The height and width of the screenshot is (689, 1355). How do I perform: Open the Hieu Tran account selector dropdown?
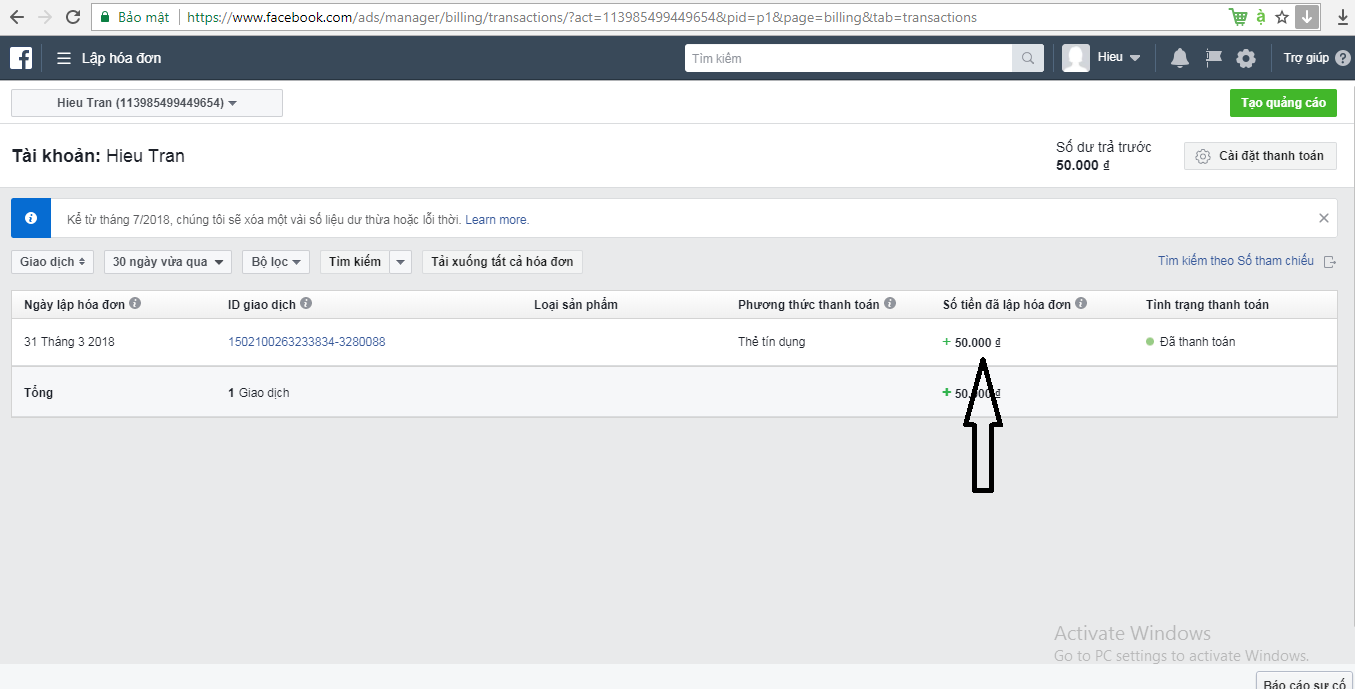147,103
